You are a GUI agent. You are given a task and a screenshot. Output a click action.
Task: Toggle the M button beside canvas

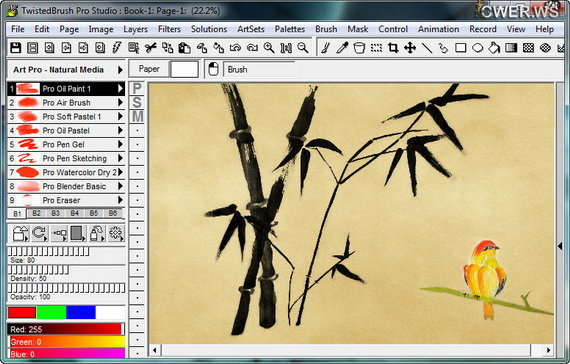[x=137, y=116]
